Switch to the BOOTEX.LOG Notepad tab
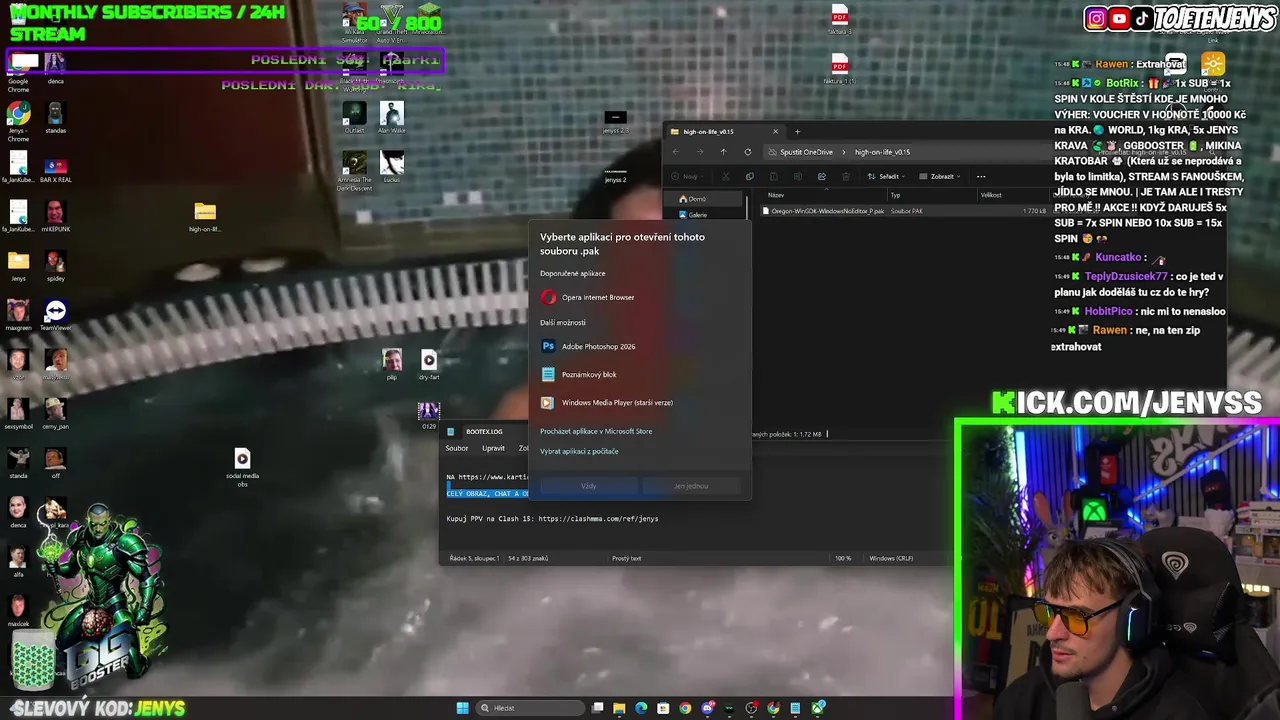Image resolution: width=1280 pixels, height=720 pixels. (x=485, y=431)
